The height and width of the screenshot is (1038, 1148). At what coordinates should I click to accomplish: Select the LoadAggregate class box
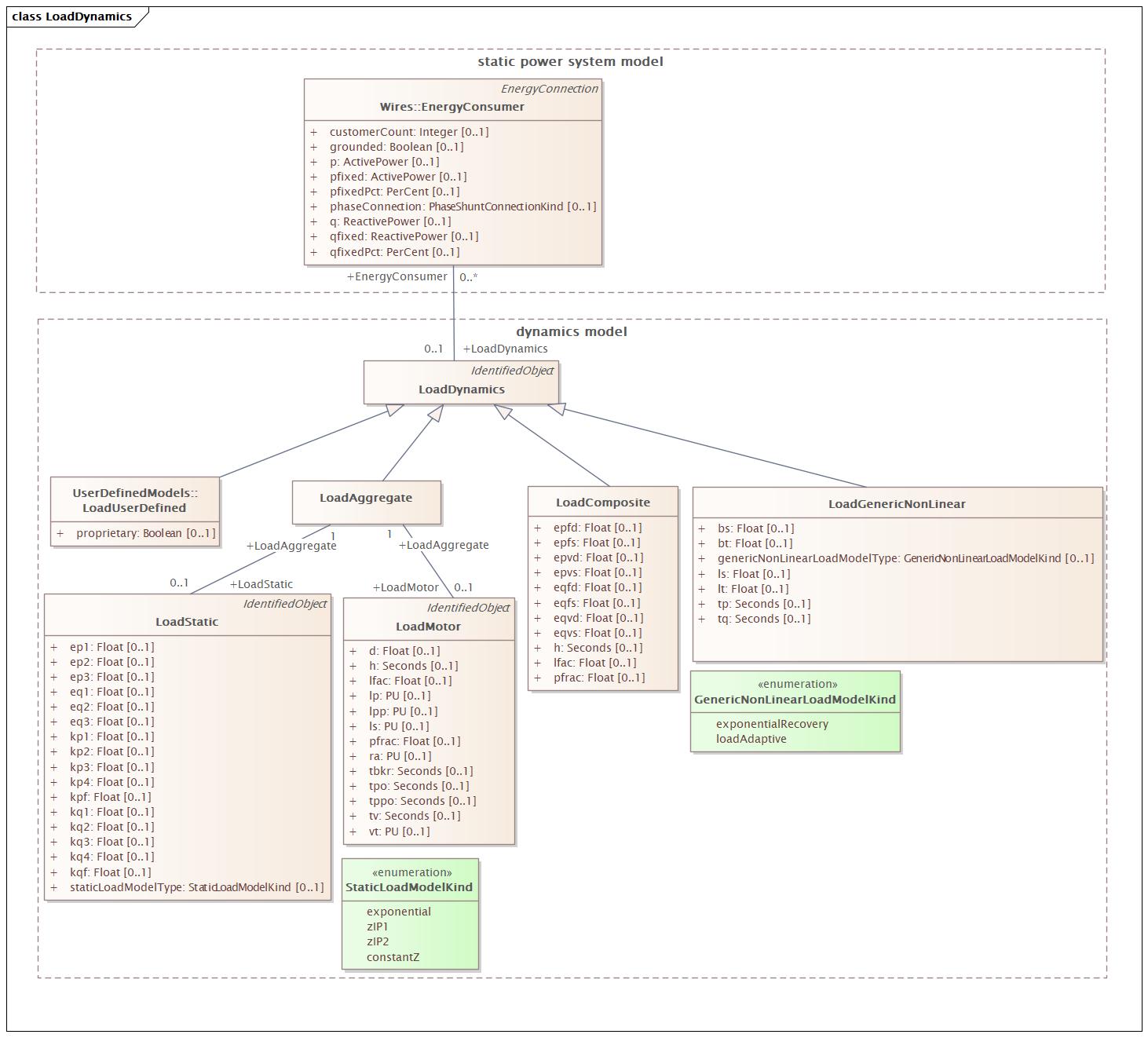point(366,502)
